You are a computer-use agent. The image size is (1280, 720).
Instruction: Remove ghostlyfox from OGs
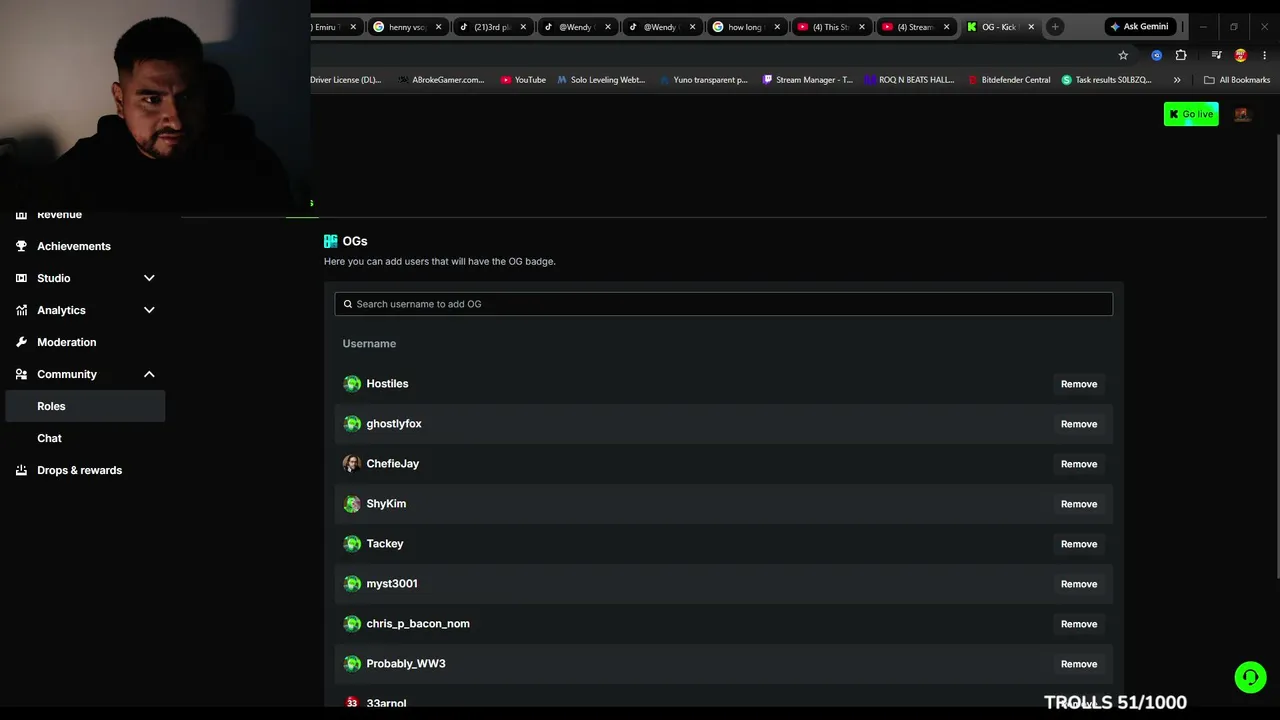1079,424
